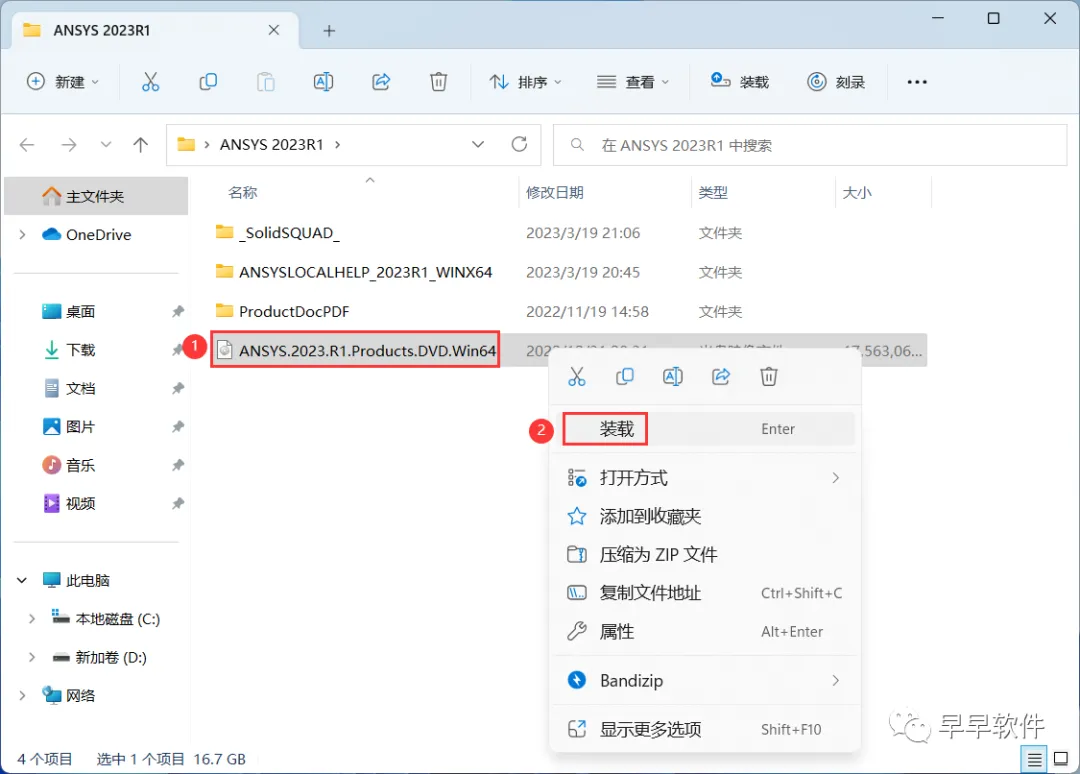Viewport: 1080px width, 774px height.
Task: Sort by the 名称 column header
Action: coord(243,193)
